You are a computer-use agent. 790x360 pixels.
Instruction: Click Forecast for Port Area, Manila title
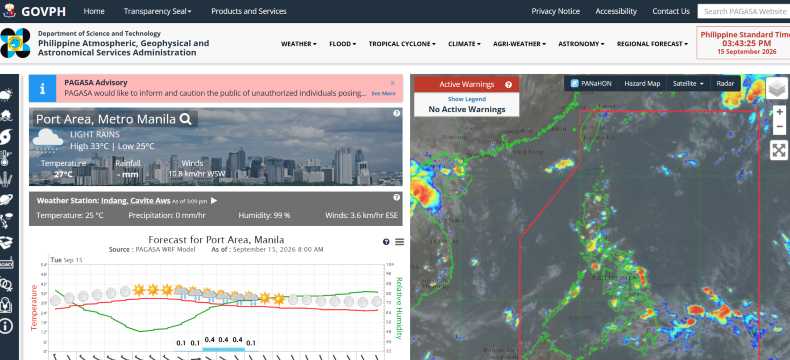click(216, 240)
